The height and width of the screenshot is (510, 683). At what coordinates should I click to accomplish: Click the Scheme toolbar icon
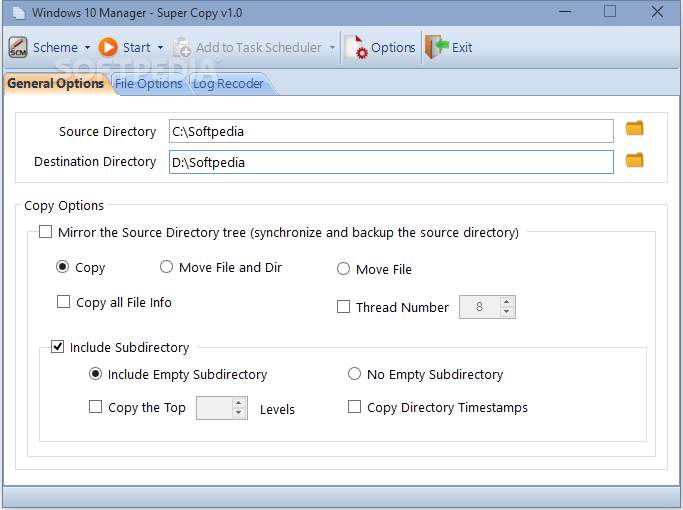click(x=18, y=47)
